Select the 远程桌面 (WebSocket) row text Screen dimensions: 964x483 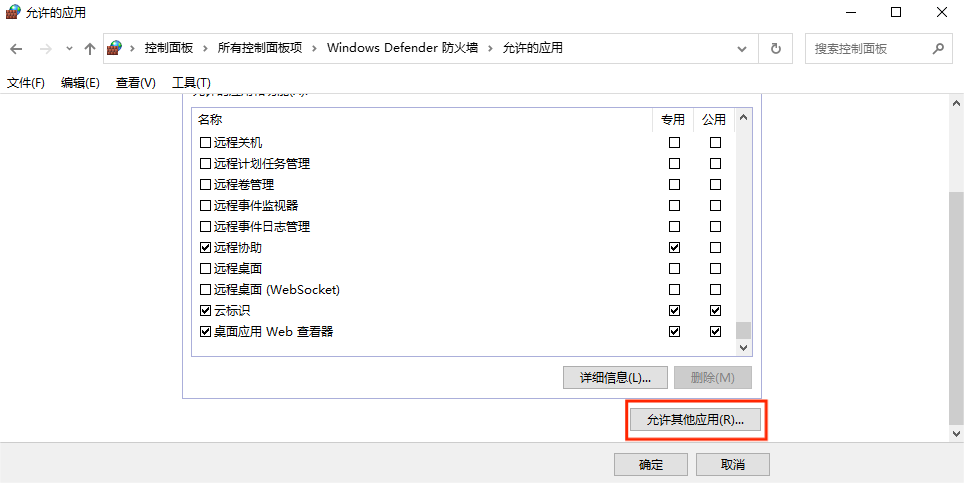(277, 289)
